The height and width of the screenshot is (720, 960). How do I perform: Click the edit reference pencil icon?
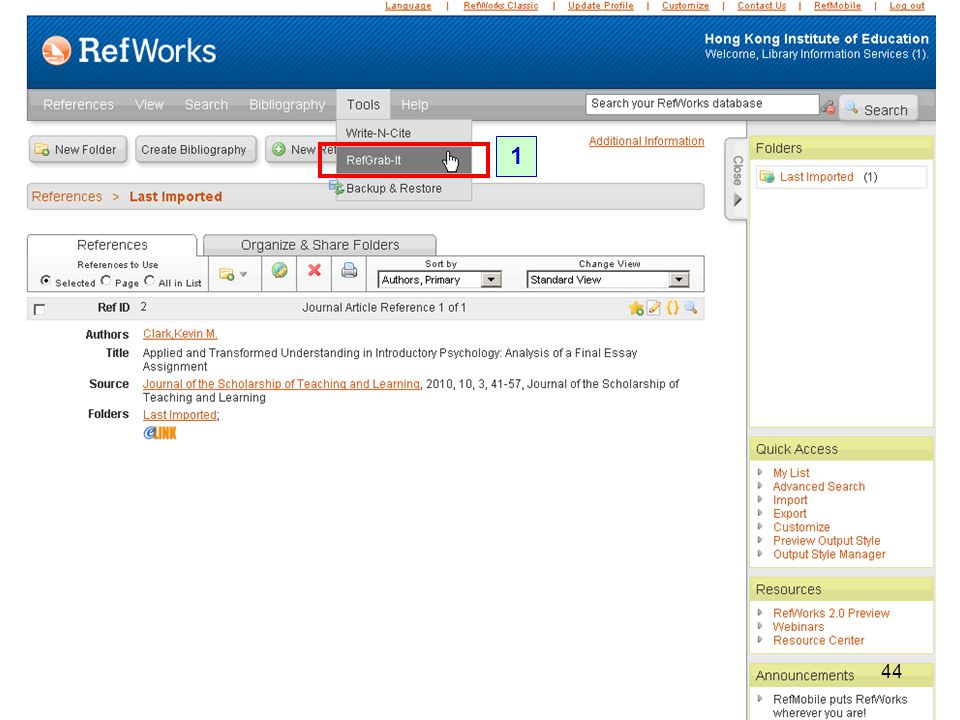[x=654, y=307]
